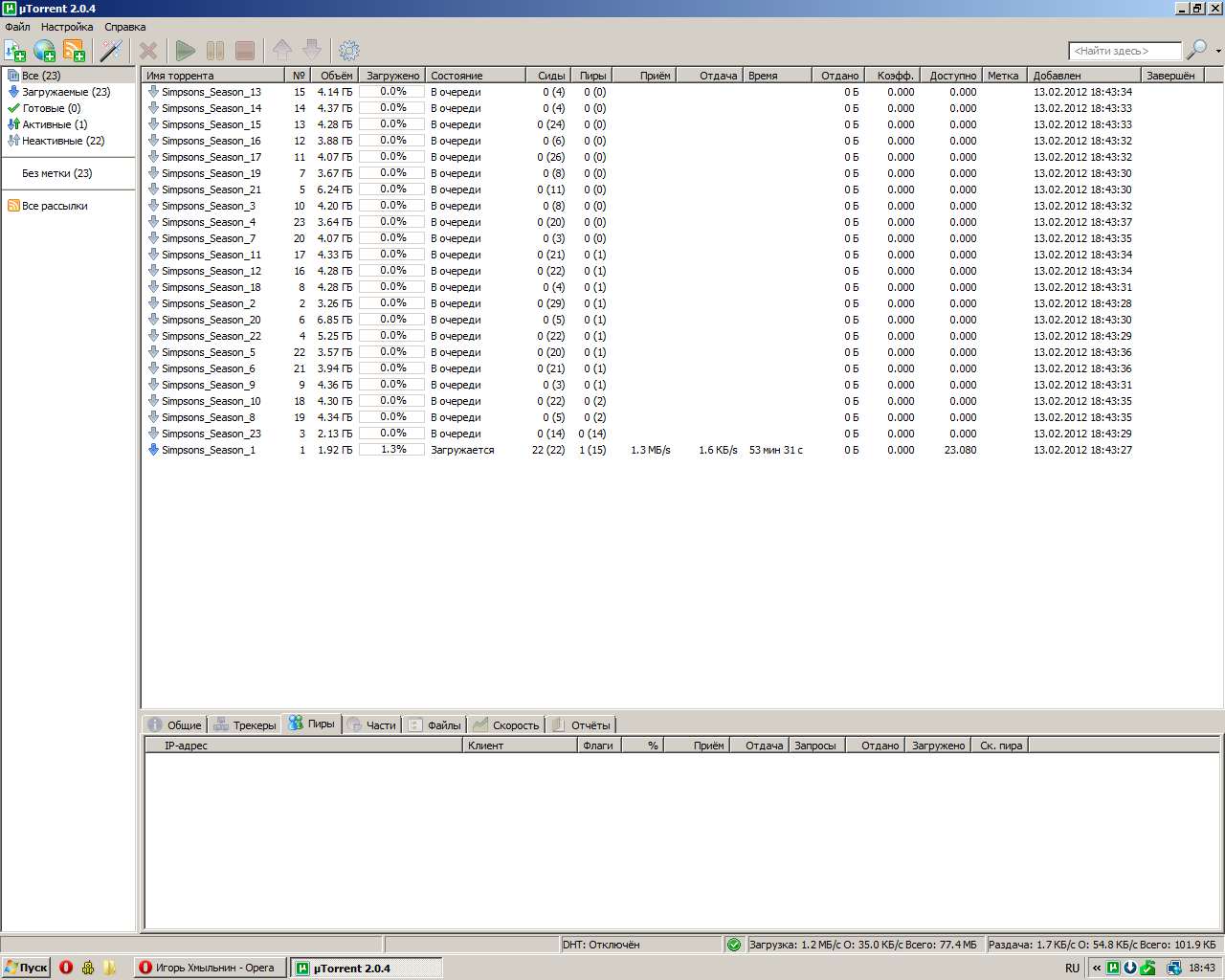Open the Пуск start button
This screenshot has width=1225, height=980.
[x=26, y=968]
